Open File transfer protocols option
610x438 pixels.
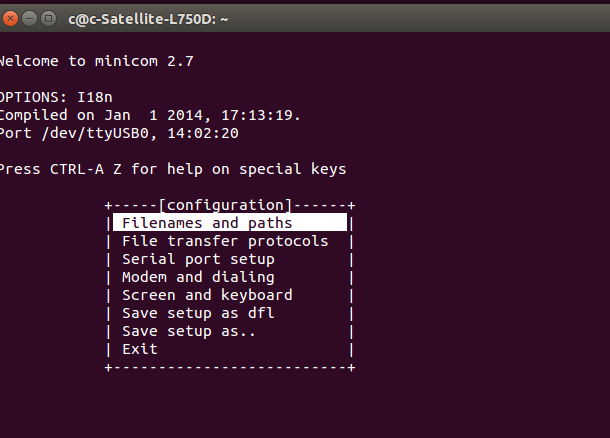point(225,241)
